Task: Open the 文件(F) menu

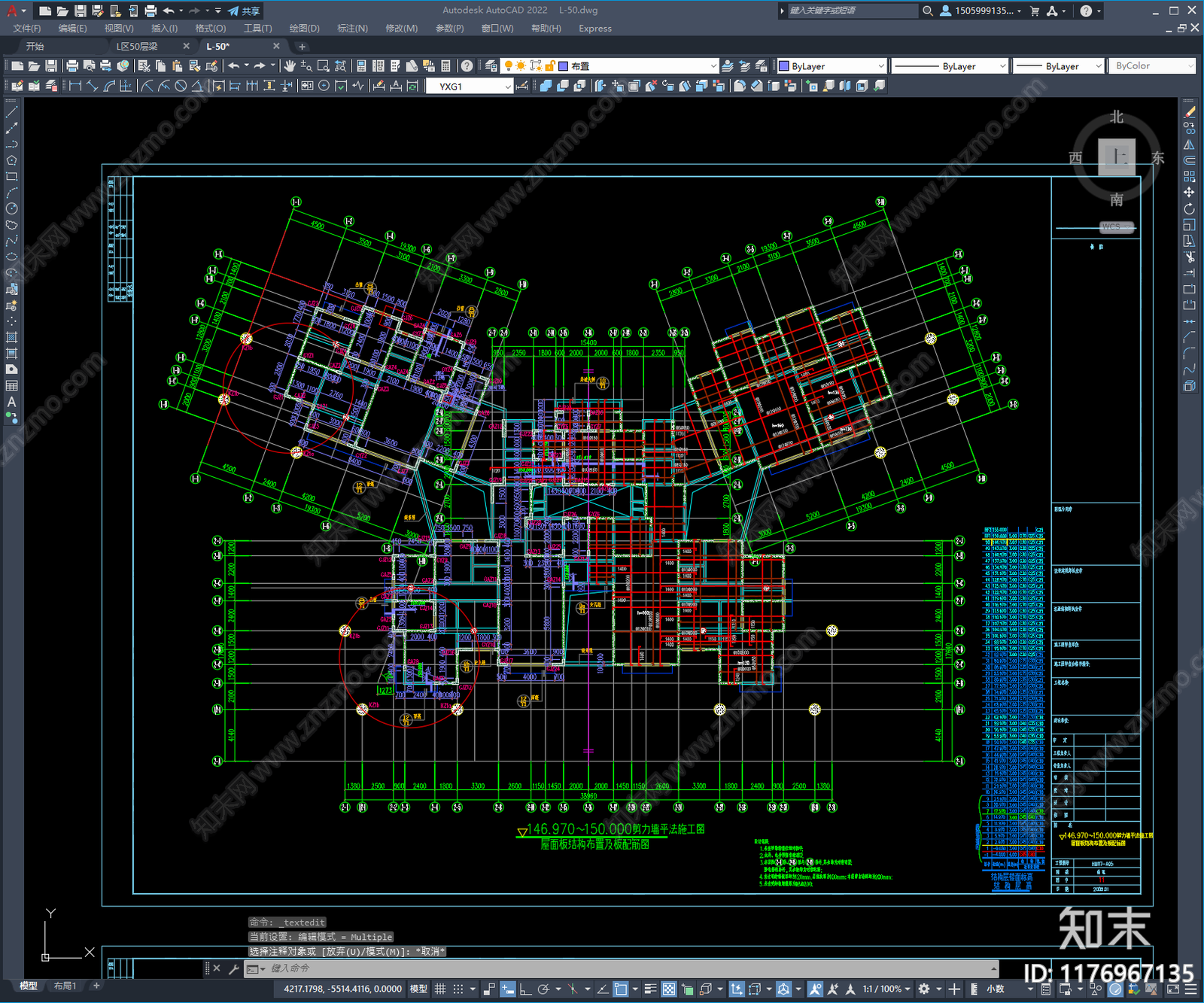Action: pyautogui.click(x=26, y=29)
